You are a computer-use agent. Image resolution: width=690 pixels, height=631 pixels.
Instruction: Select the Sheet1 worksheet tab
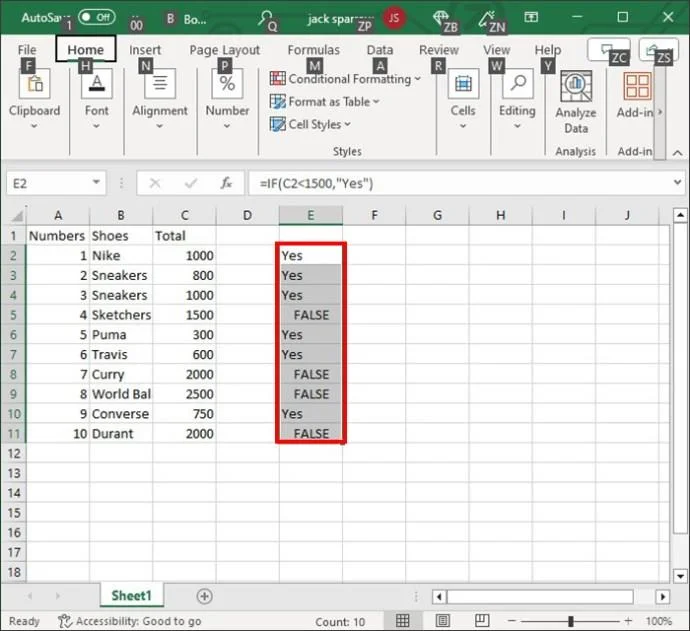(x=131, y=595)
